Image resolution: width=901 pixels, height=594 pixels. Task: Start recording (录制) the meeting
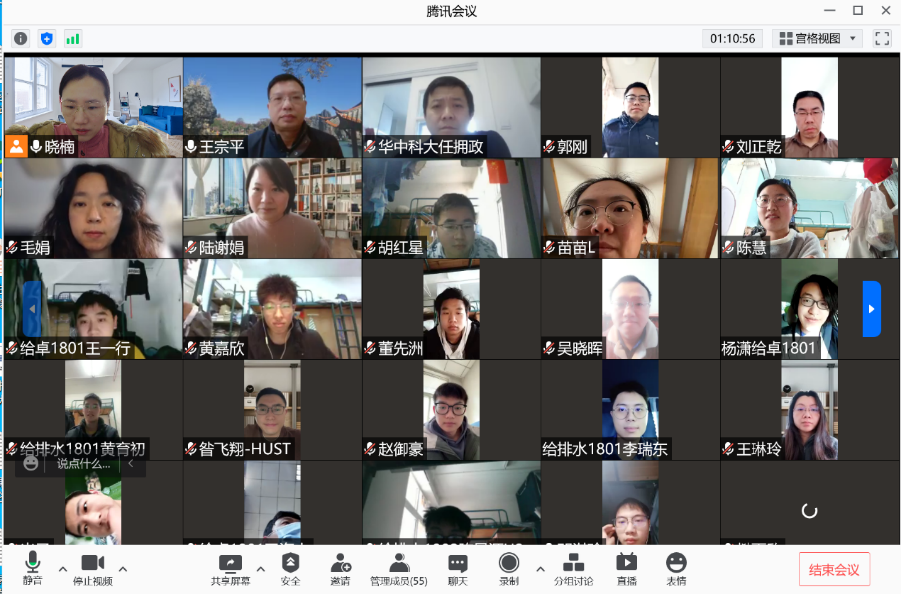509,569
